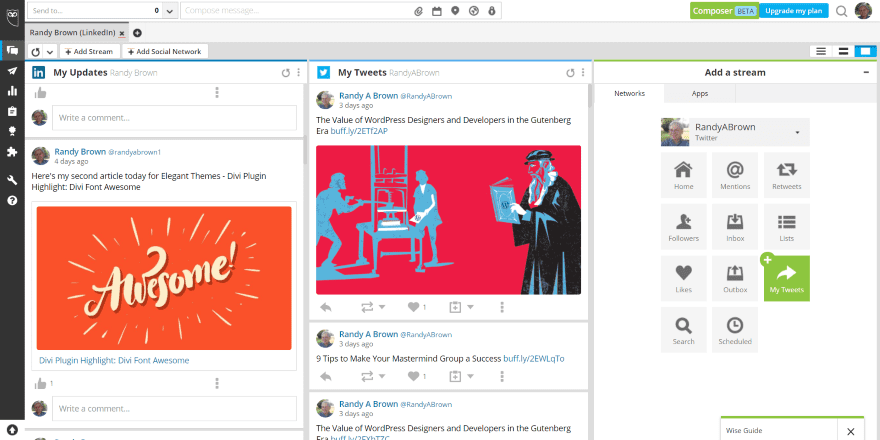Refresh the My Updates LinkedIn stream
The height and width of the screenshot is (440, 880).
pyautogui.click(x=286, y=73)
